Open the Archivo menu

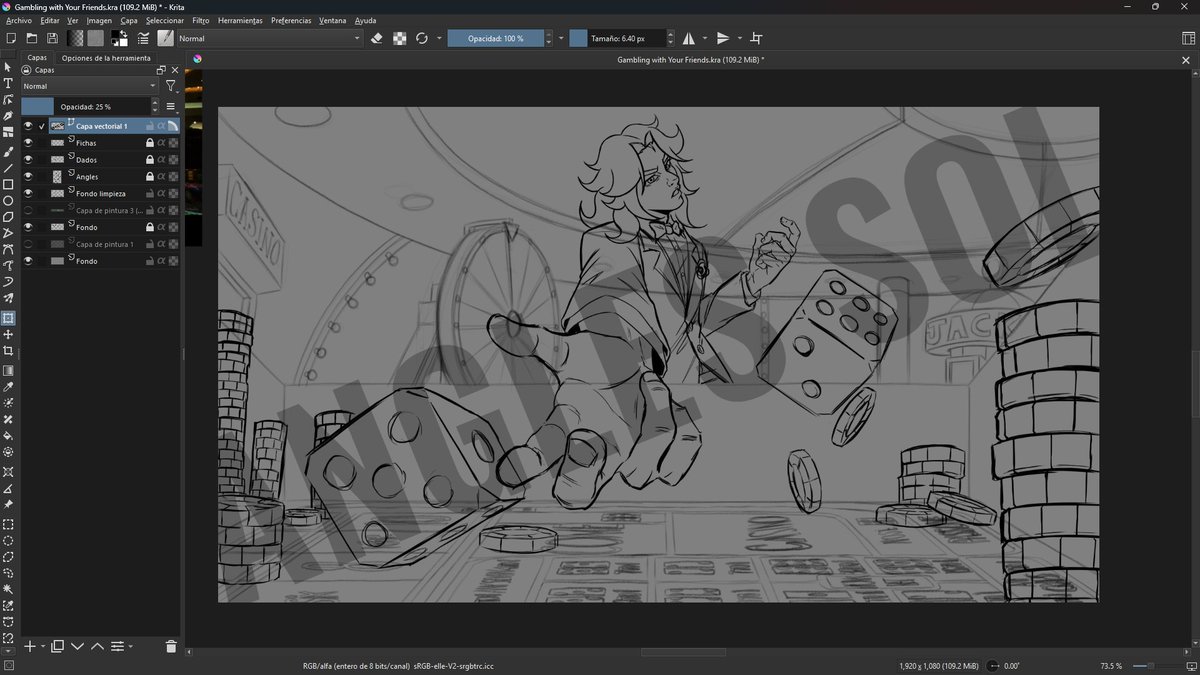19,20
